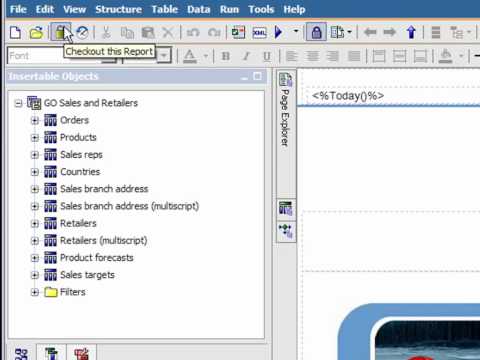Align text right

[333, 56]
